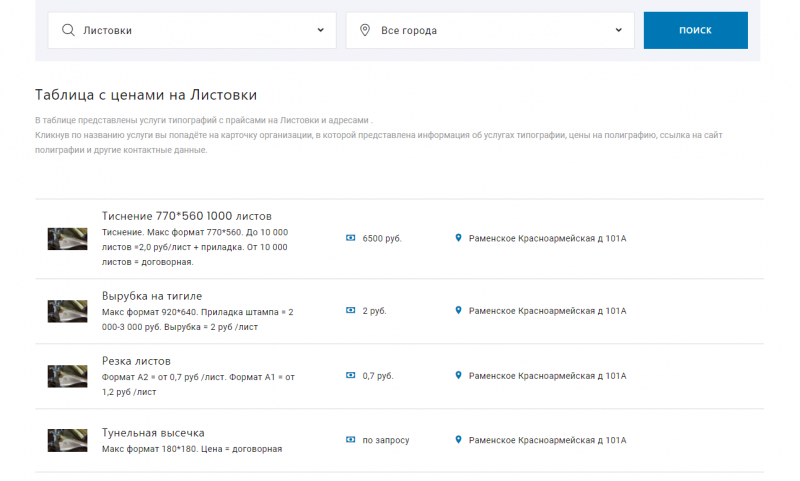Open the Все города city dropdown
Viewport: 800px width, 481px height.
pyautogui.click(x=490, y=30)
